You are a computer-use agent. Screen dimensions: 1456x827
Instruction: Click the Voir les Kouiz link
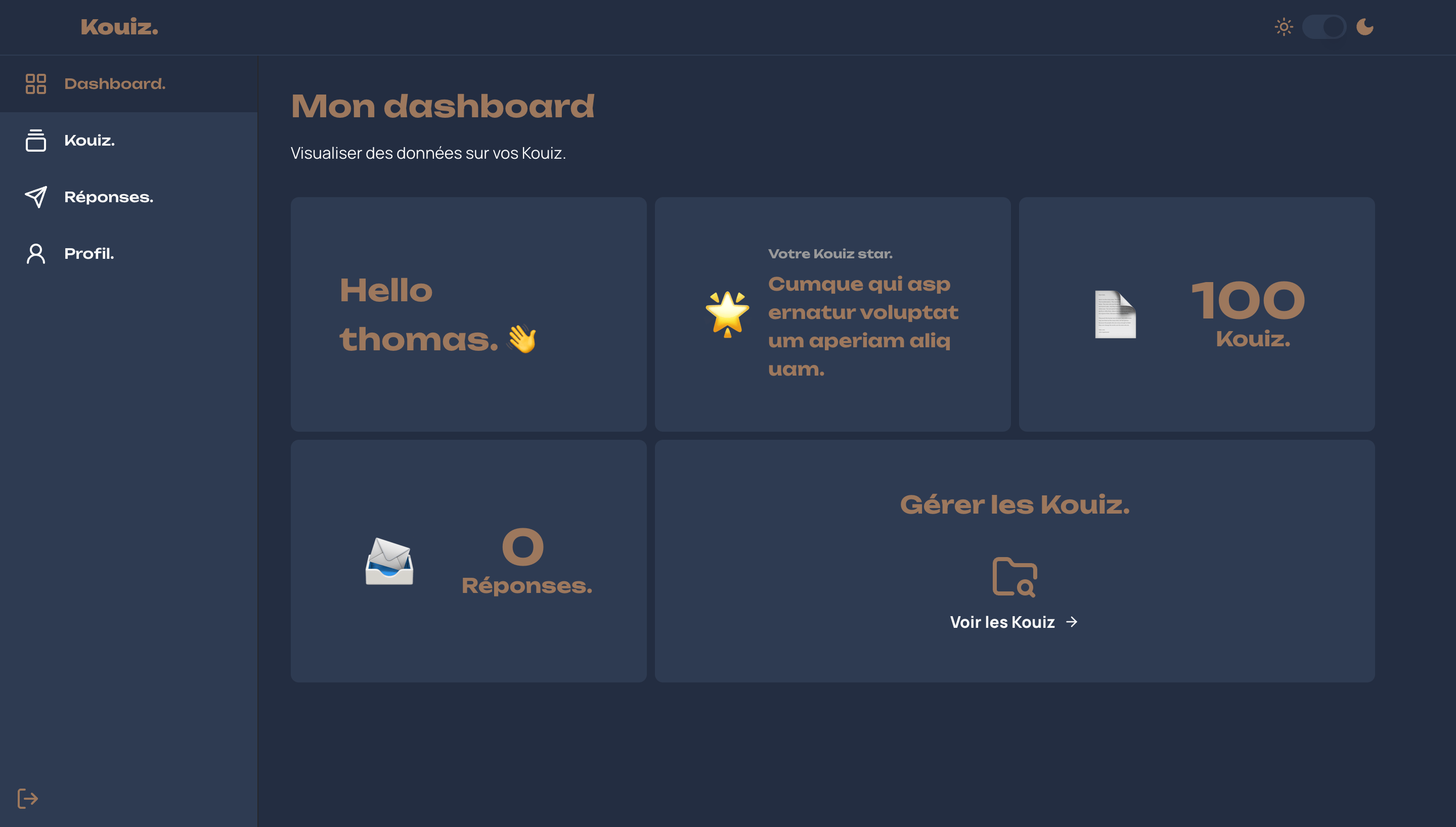(1002, 622)
